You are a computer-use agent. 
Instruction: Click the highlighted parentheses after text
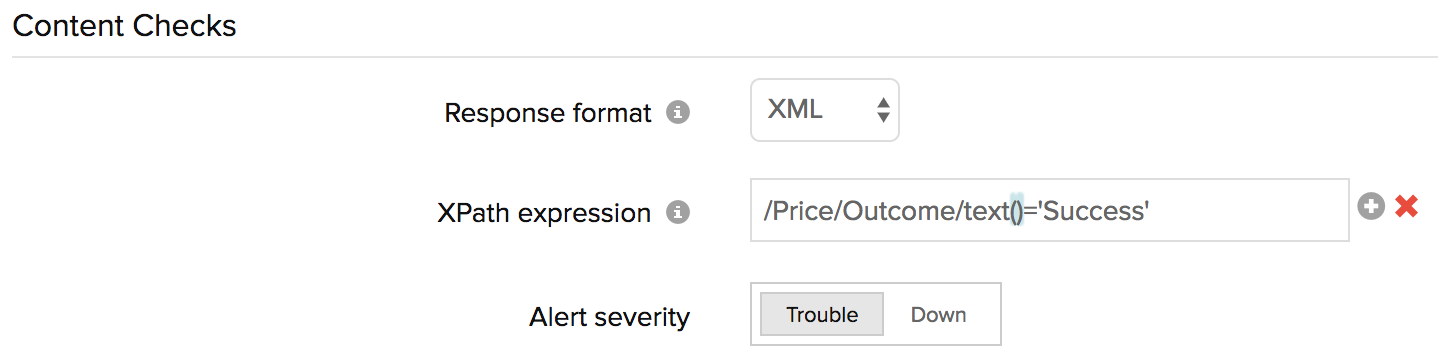(x=1016, y=210)
